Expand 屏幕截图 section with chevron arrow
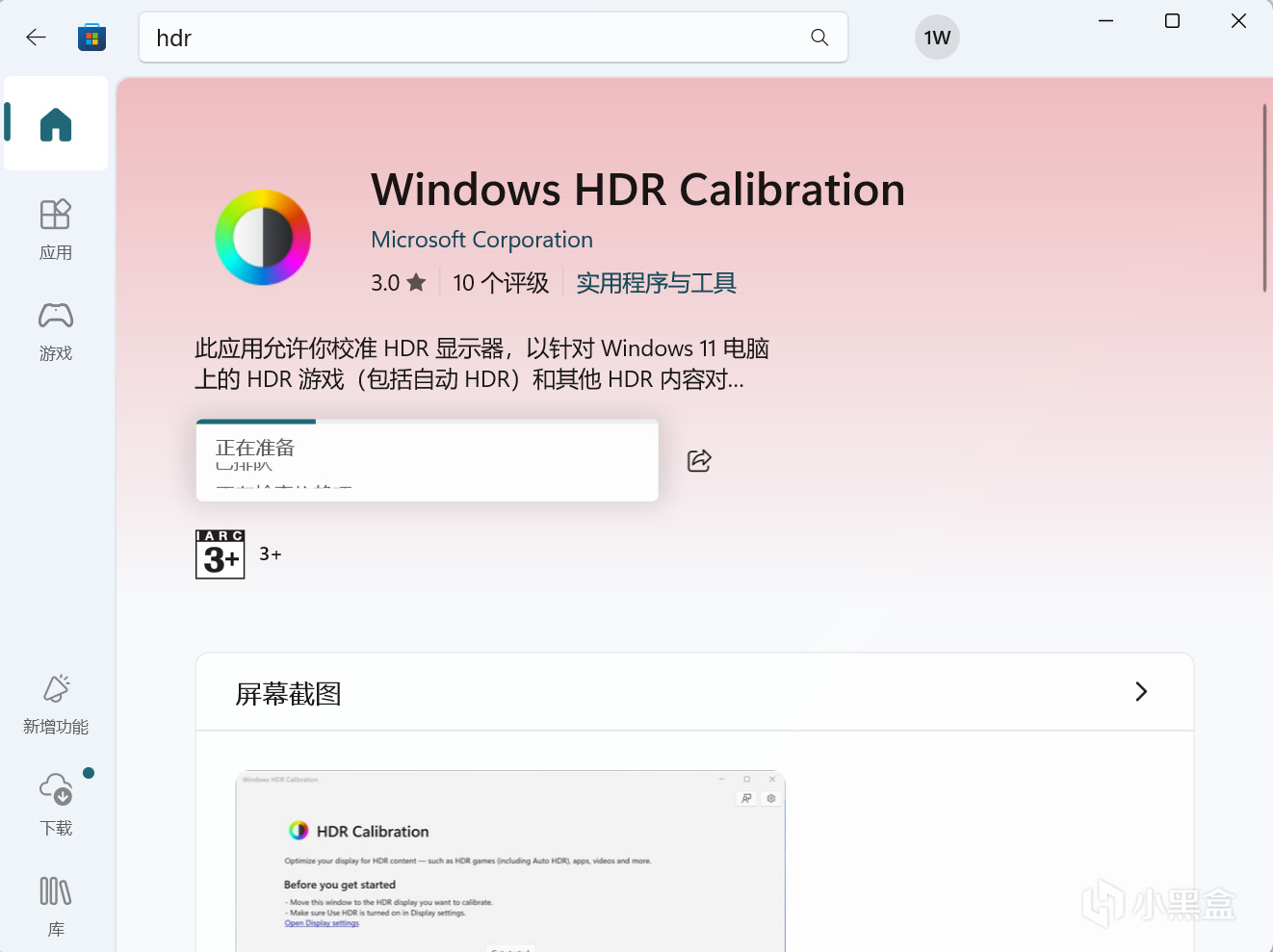 coord(1141,692)
